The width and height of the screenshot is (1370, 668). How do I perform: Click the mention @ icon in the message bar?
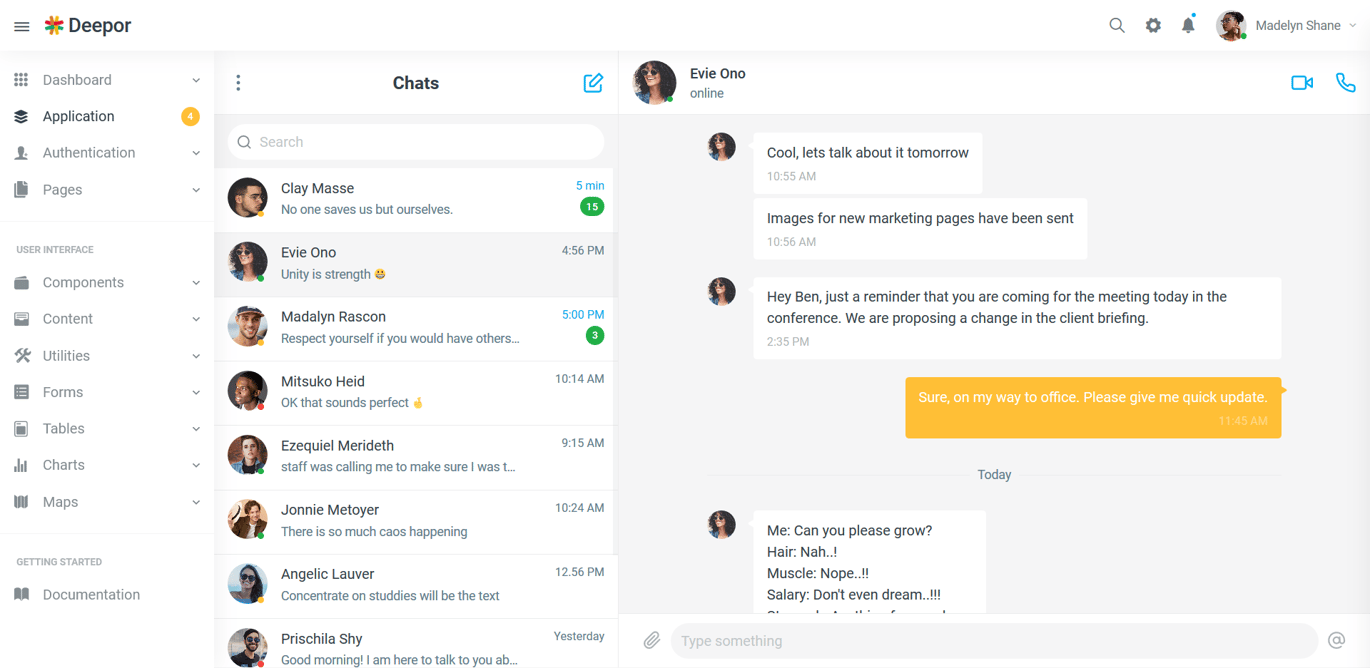pyautogui.click(x=1336, y=640)
